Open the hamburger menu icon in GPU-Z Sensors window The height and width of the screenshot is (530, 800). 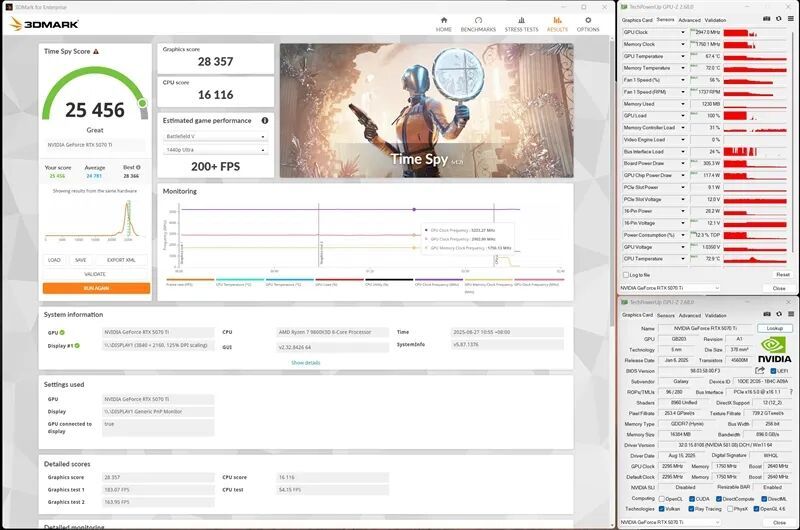click(x=790, y=19)
